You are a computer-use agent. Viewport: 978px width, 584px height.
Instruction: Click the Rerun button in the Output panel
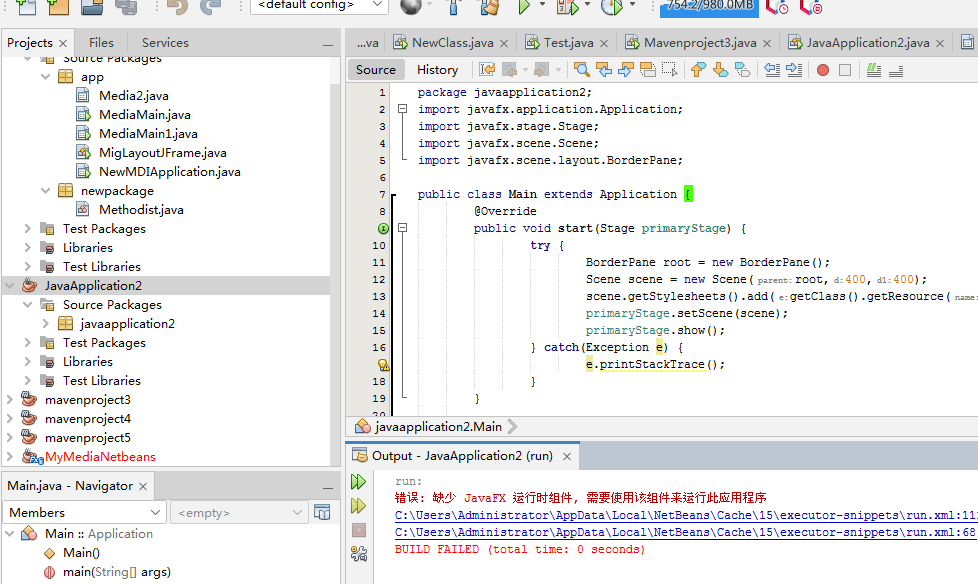[359, 481]
